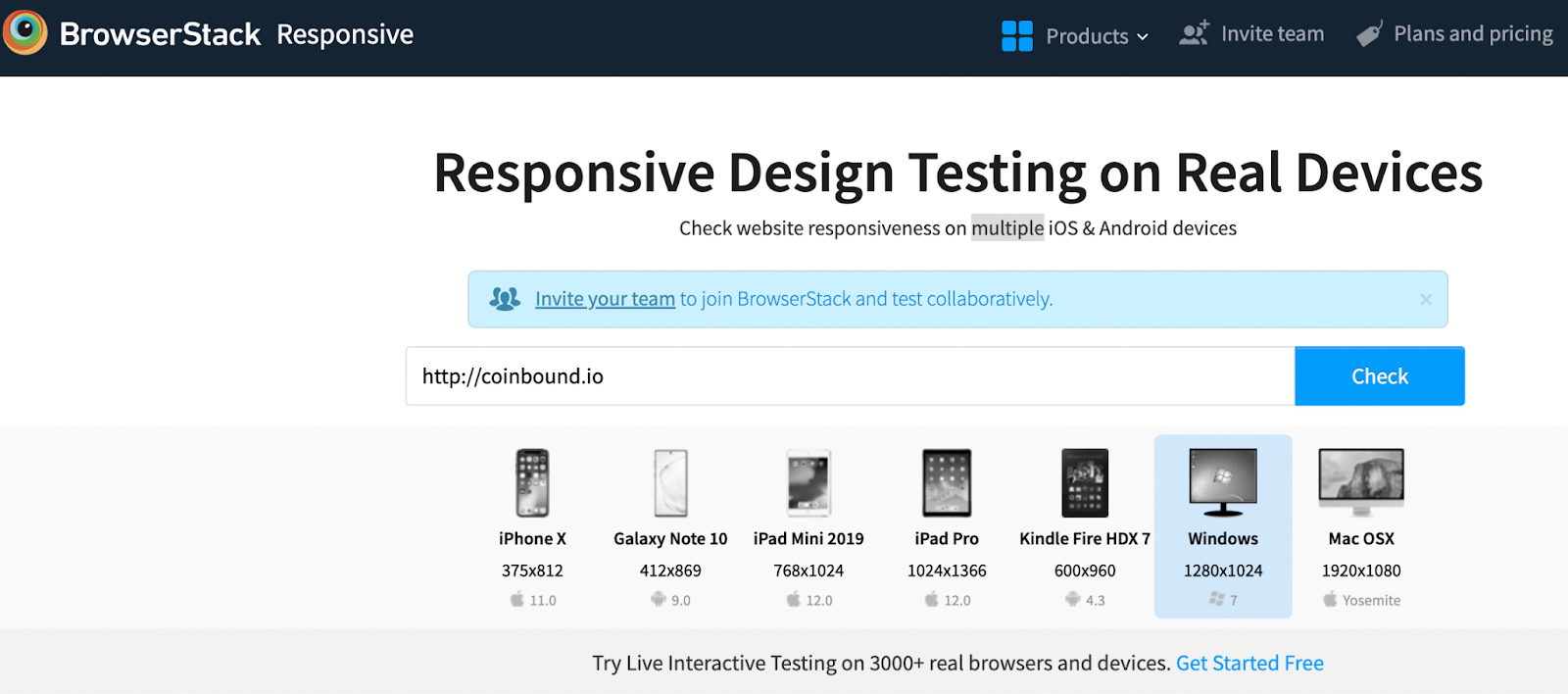Select the Galaxy Note 10 device image
Image resolution: width=1568 pixels, height=694 pixels.
click(x=671, y=483)
